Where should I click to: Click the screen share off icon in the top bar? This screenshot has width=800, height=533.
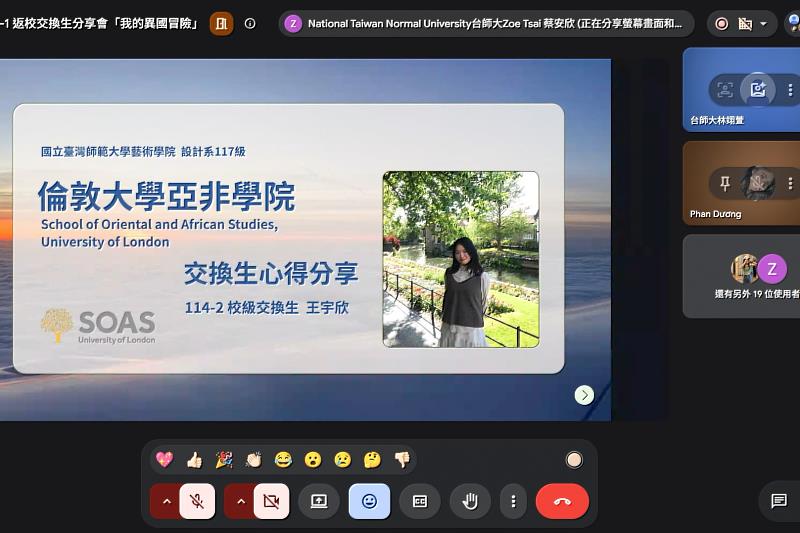(745, 23)
